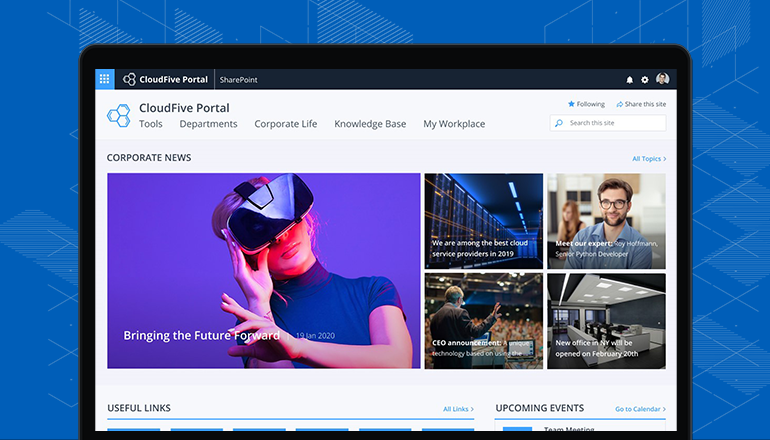This screenshot has height=440, width=770.
Task: Select Corporate Life navigation item
Action: 285,124
